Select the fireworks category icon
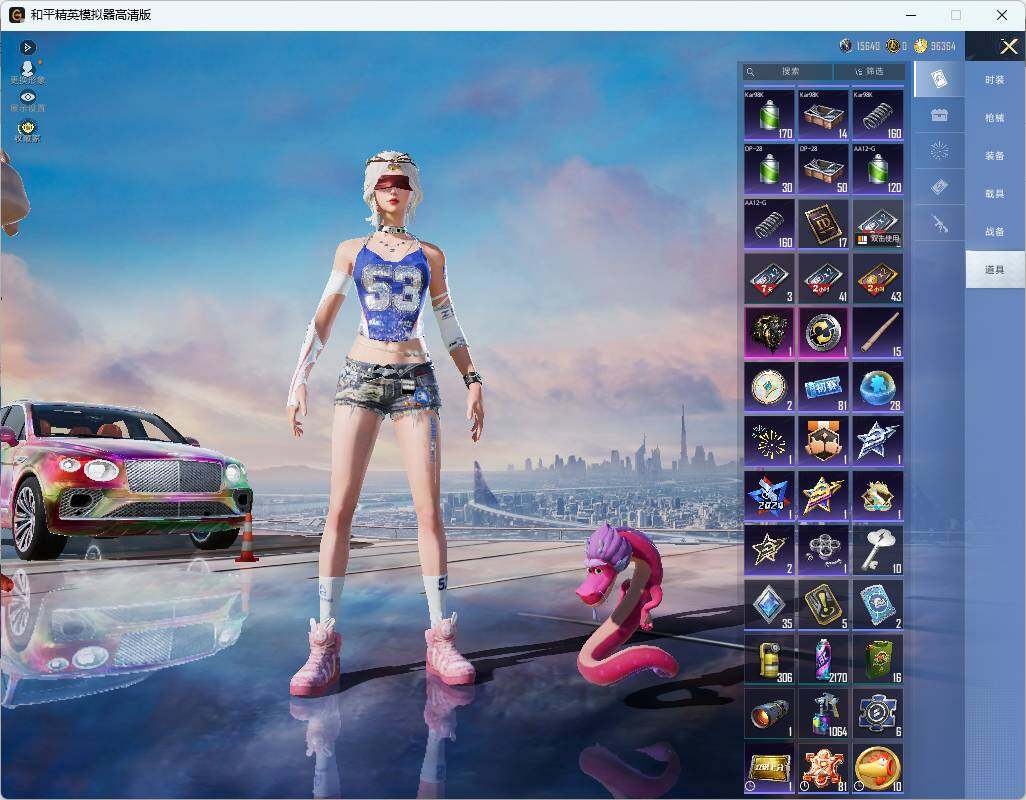Image resolution: width=1026 pixels, height=800 pixels. (x=939, y=151)
